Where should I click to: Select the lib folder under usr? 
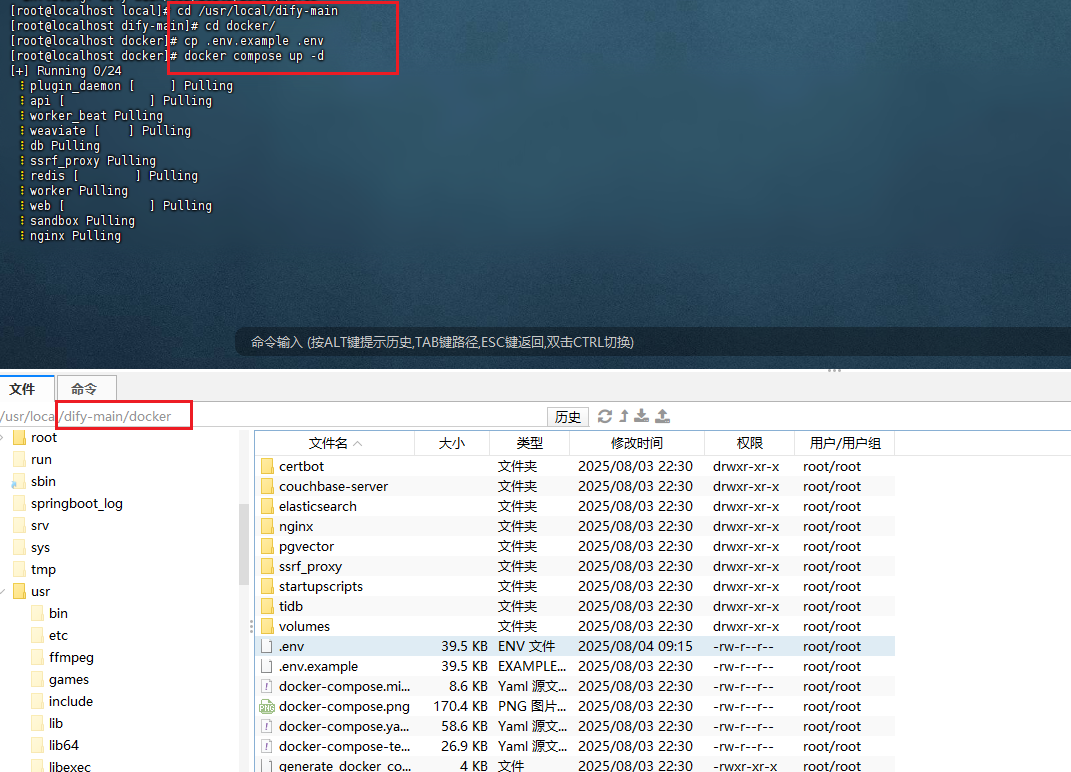55,723
